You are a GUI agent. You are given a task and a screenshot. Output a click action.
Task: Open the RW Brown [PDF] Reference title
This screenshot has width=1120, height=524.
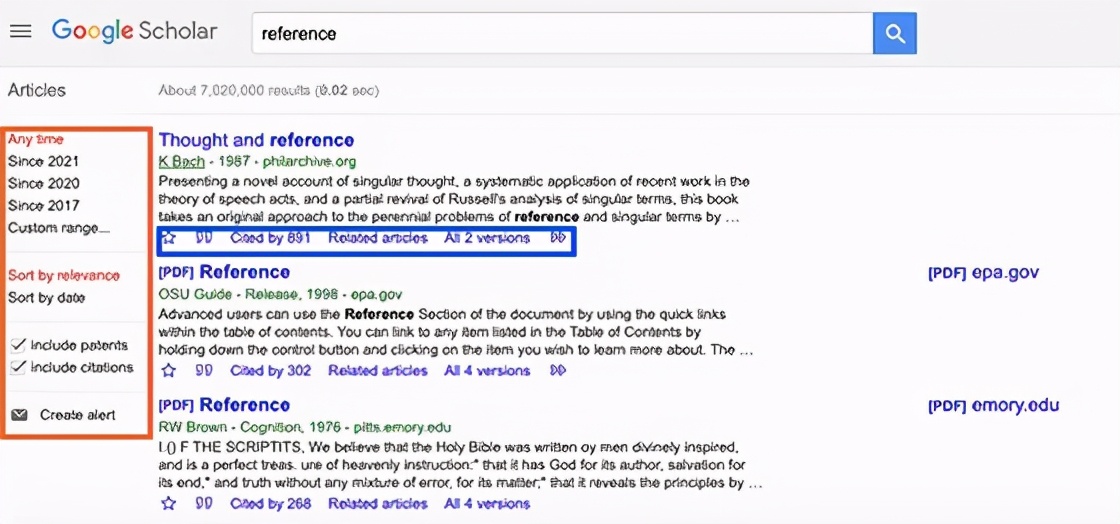pos(224,405)
